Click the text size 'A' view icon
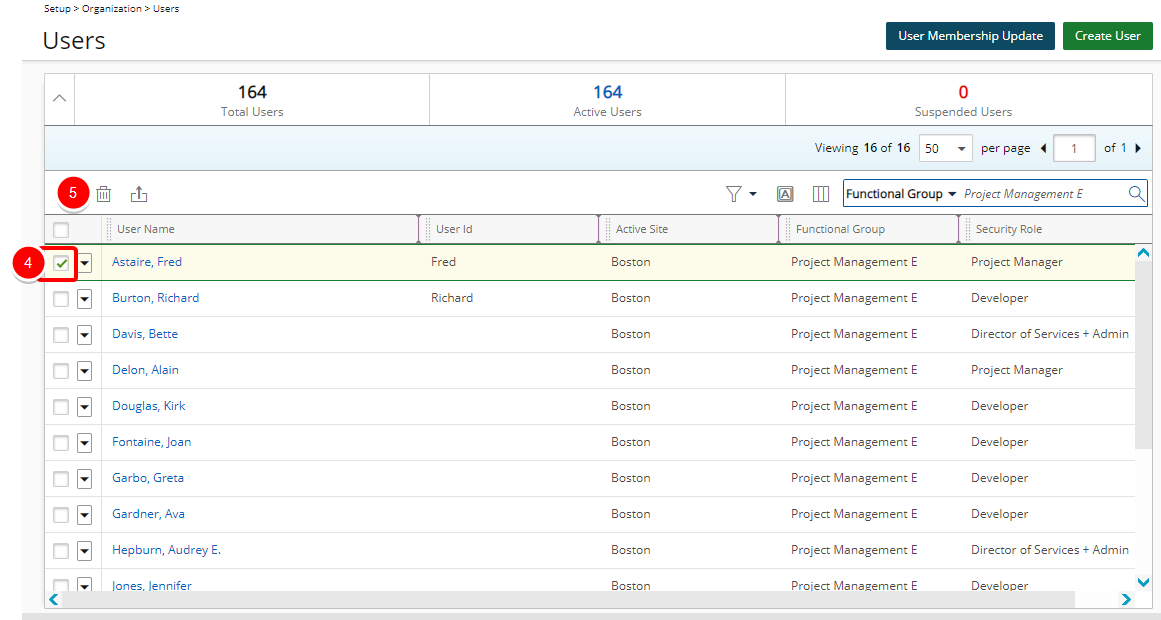The width and height of the screenshot is (1161, 620). tap(785, 194)
